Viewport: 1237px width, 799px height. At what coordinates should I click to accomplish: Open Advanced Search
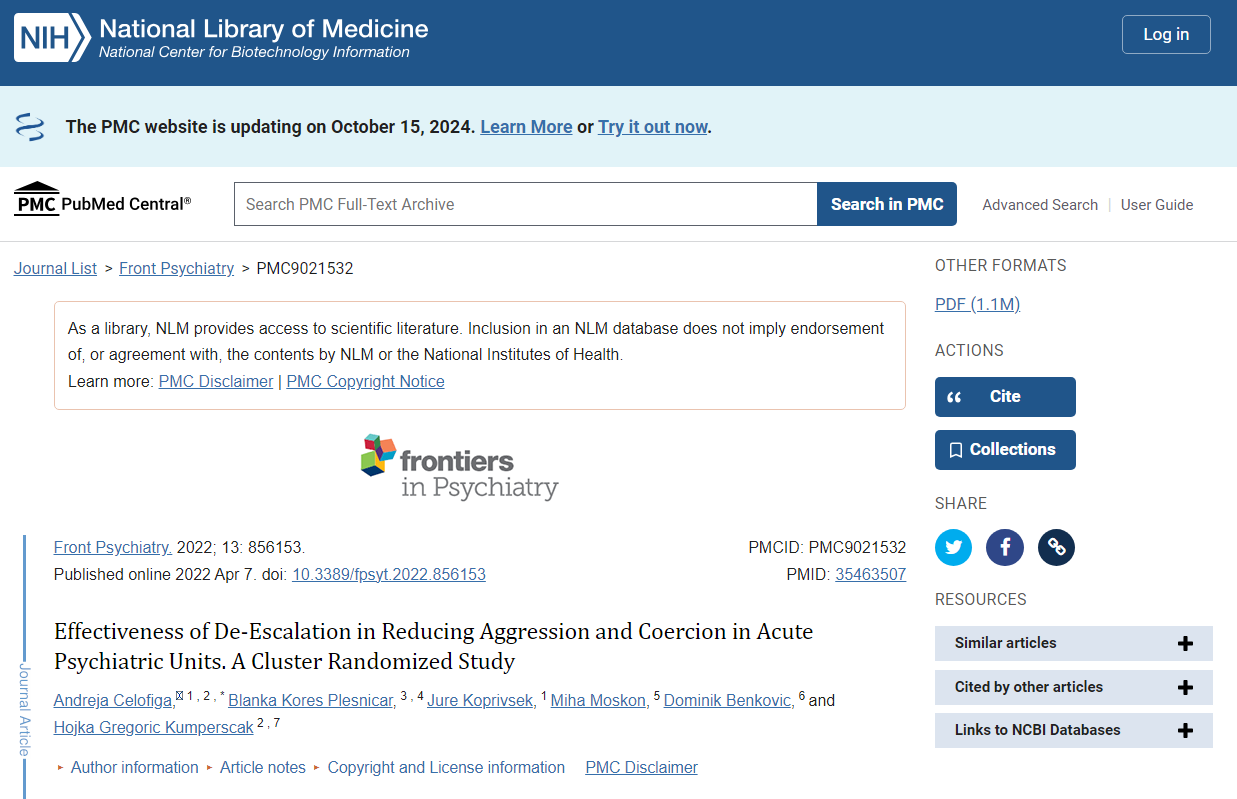[1040, 204]
